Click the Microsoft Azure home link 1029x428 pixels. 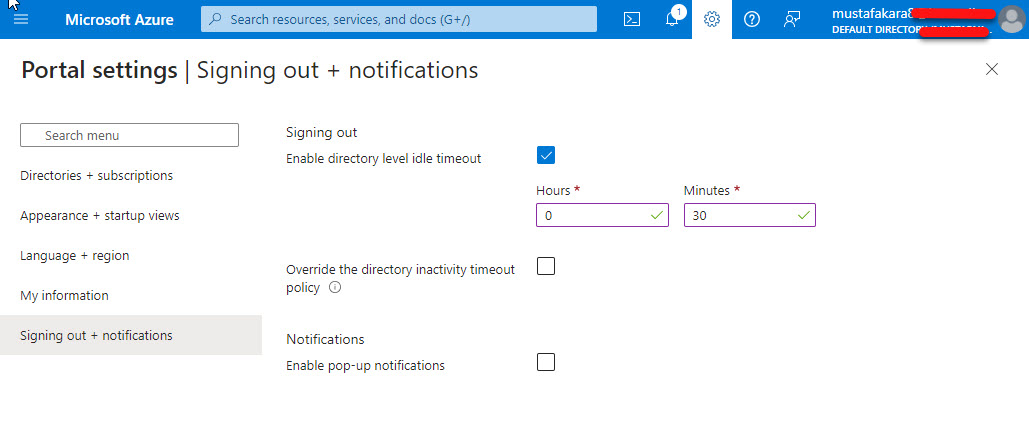(119, 19)
